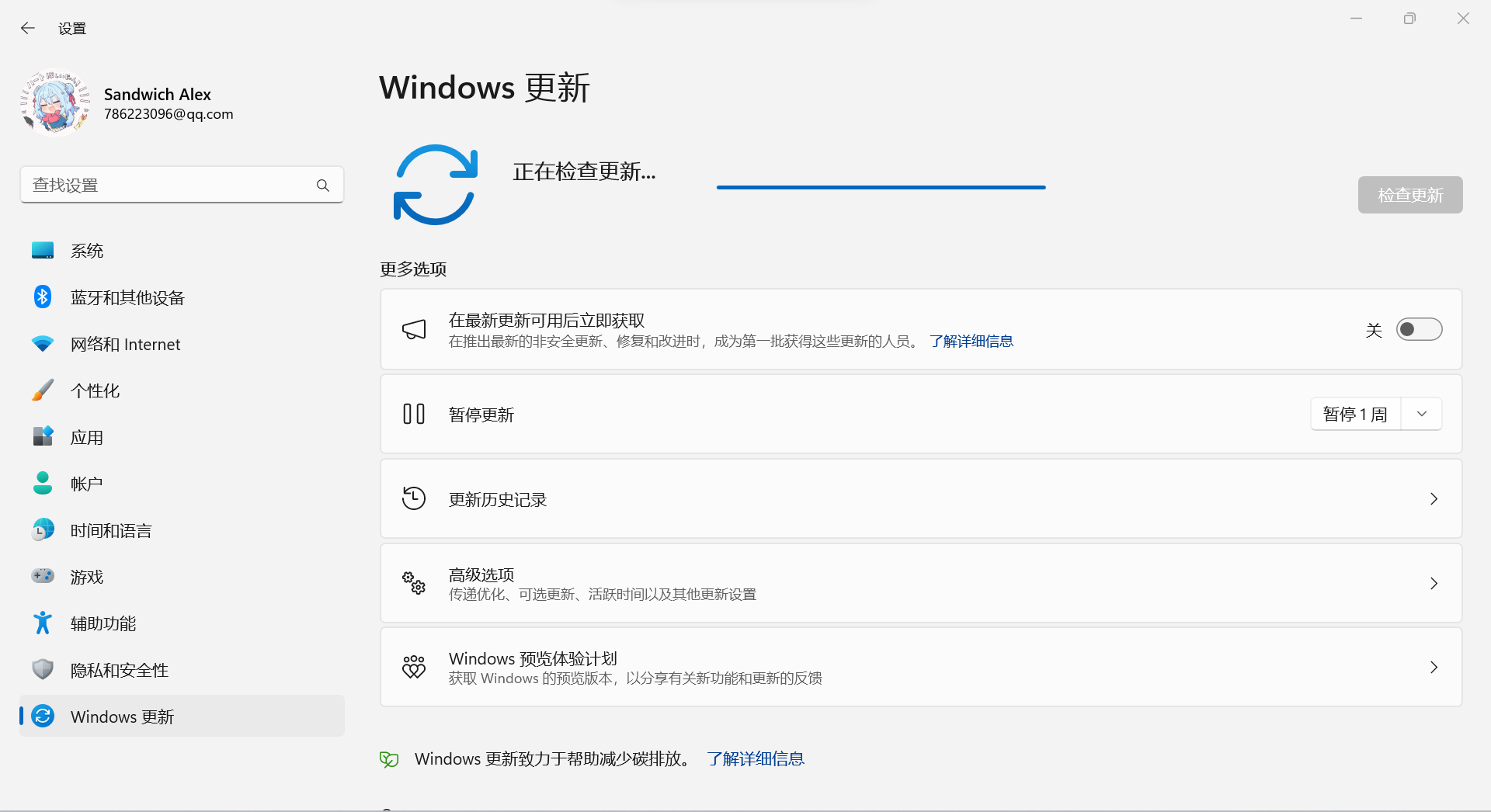Select Windows 更新 in the sidebar
Screen dimensions: 1491x812
click(x=122, y=717)
